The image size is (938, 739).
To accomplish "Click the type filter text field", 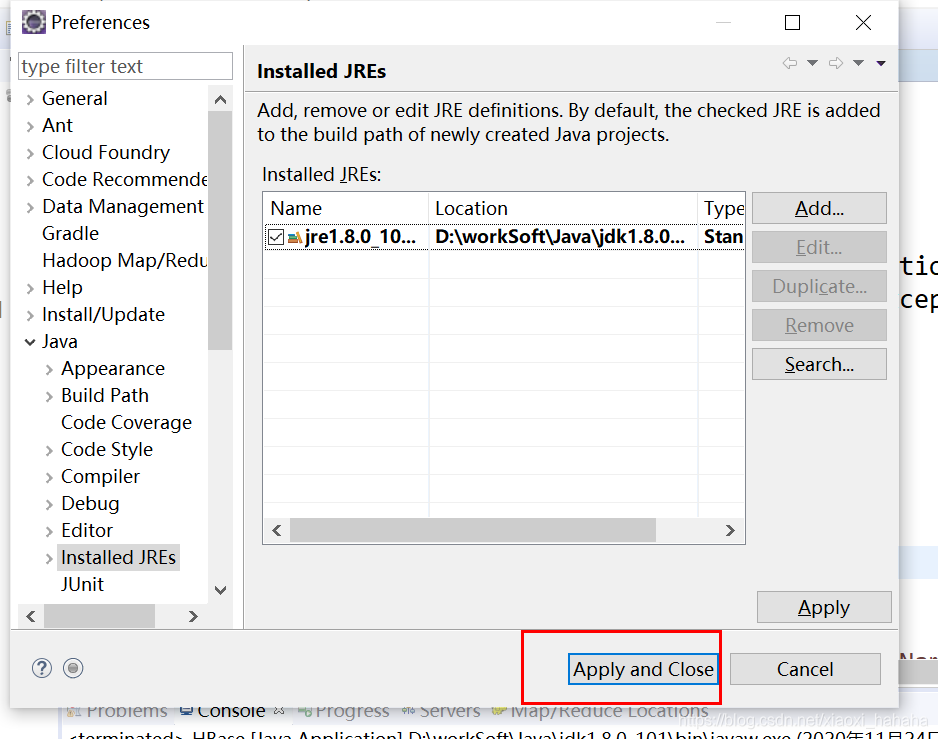I will coord(124,66).
